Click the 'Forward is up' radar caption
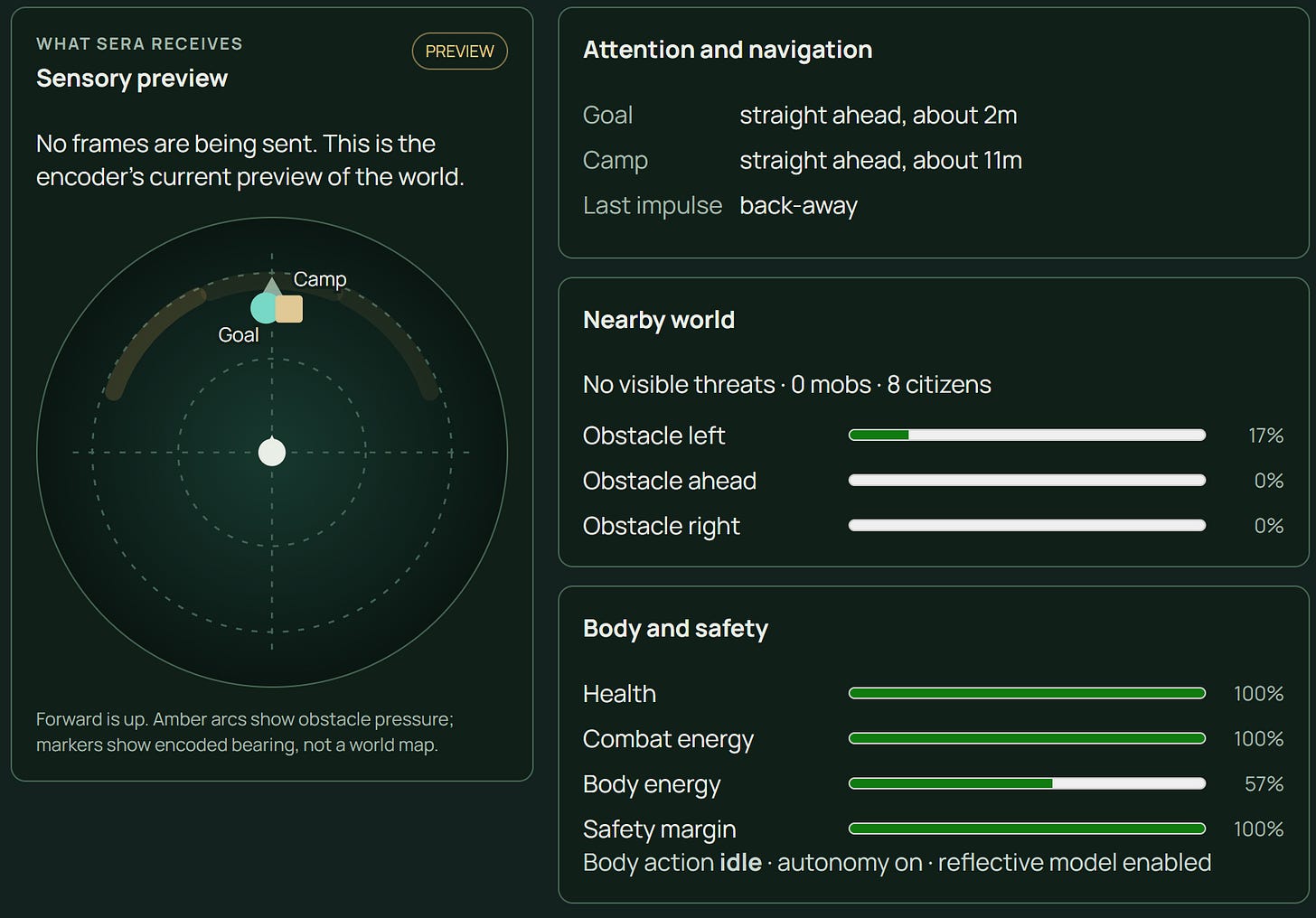The width and height of the screenshot is (1316, 918). point(245,732)
